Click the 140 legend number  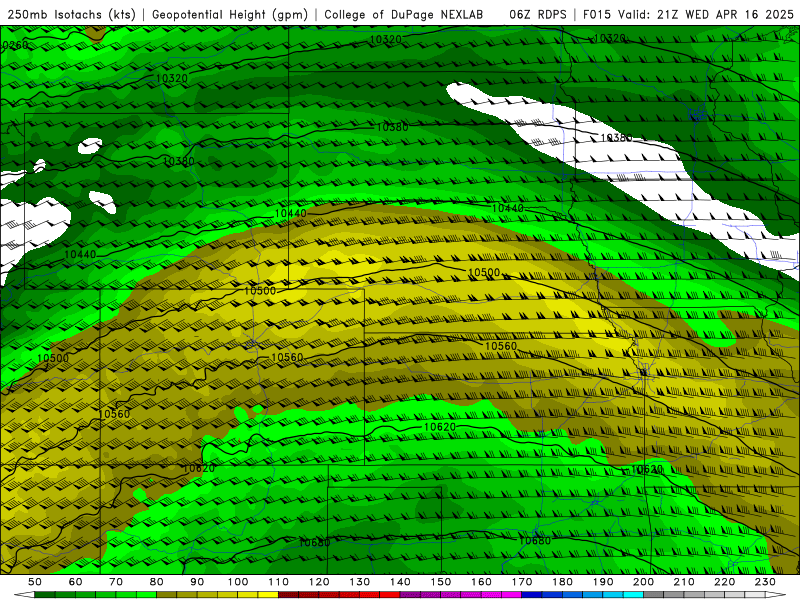click(401, 582)
